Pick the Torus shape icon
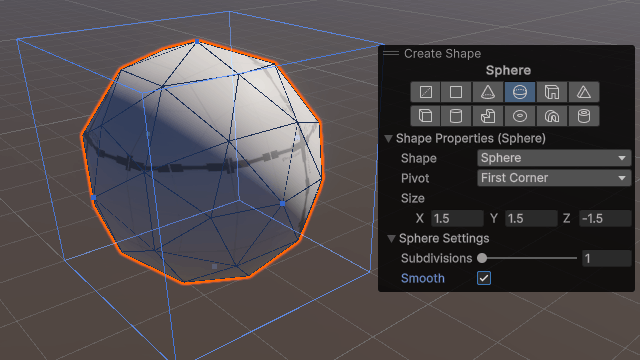The height and width of the screenshot is (360, 640). [520, 116]
